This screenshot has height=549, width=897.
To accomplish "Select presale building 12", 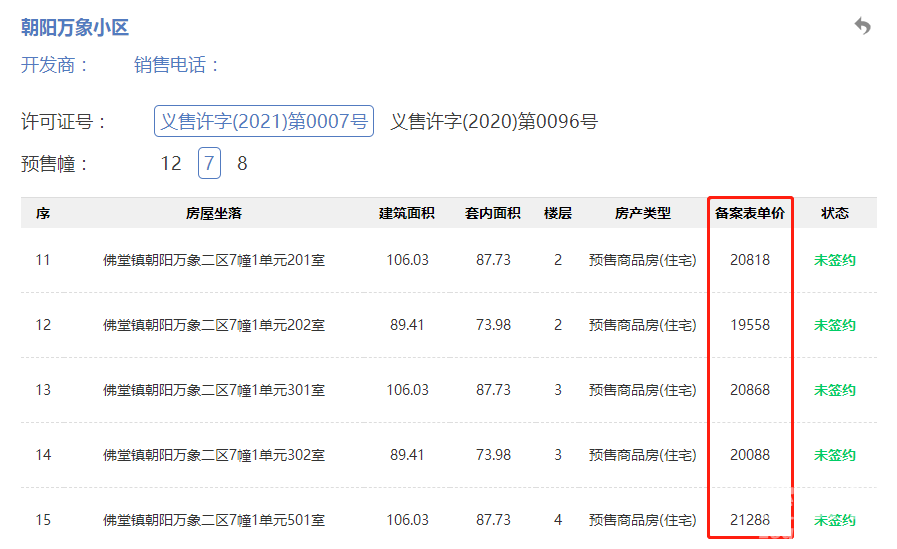I will (171, 163).
